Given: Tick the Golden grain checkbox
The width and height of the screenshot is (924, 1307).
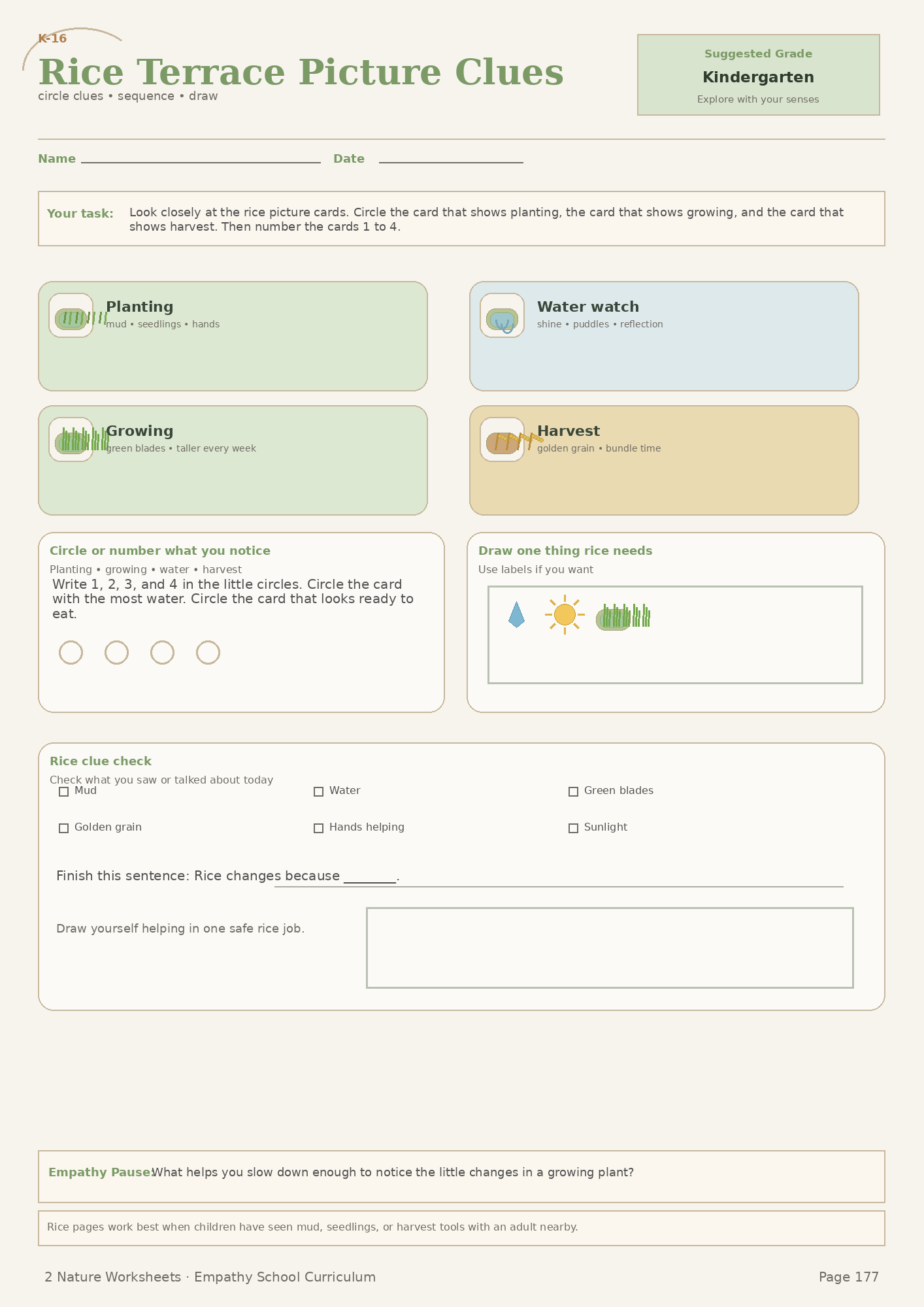Looking at the screenshot, I should click(63, 828).
